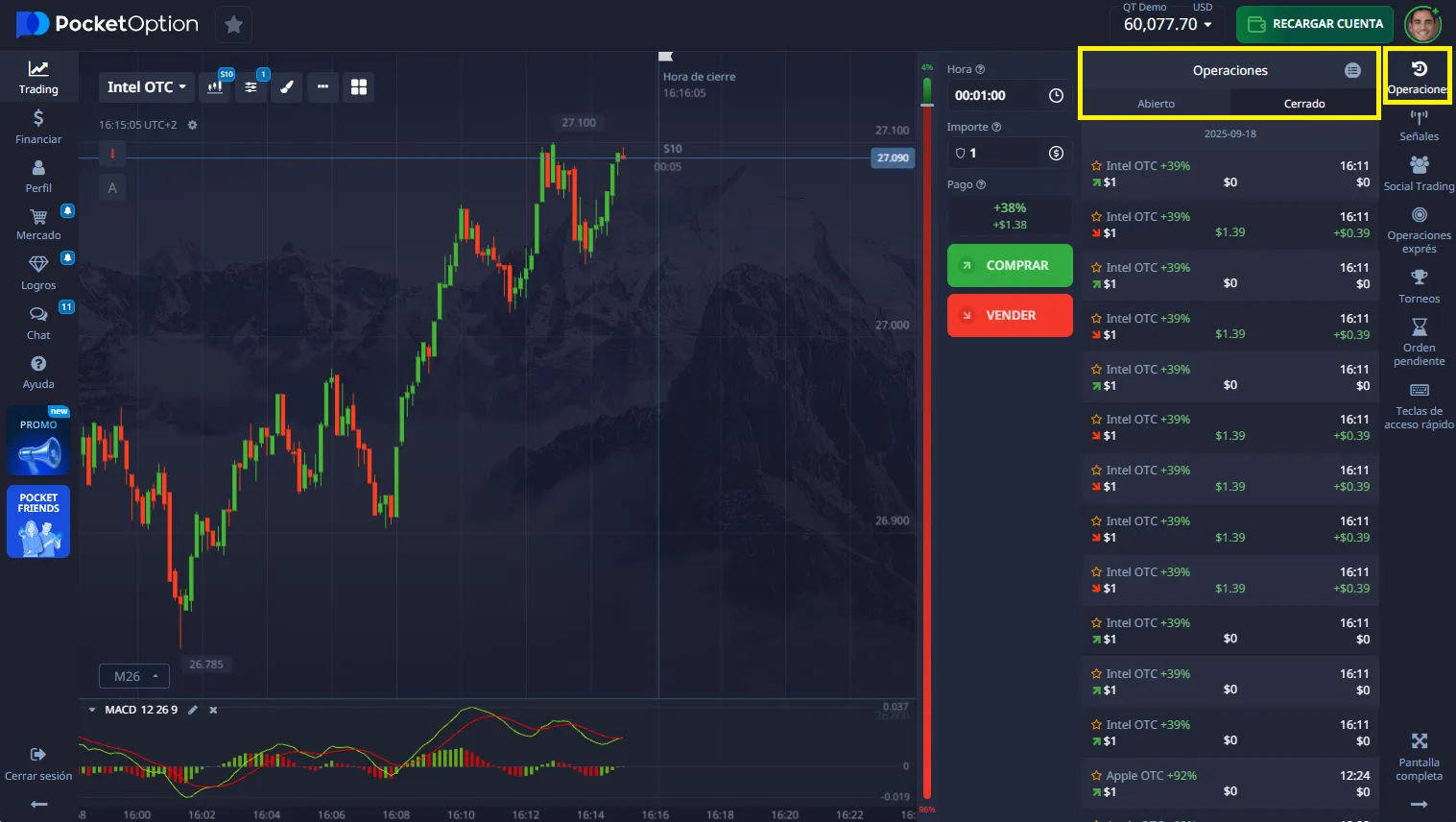Collapse the MACD indicator panel

[92, 710]
